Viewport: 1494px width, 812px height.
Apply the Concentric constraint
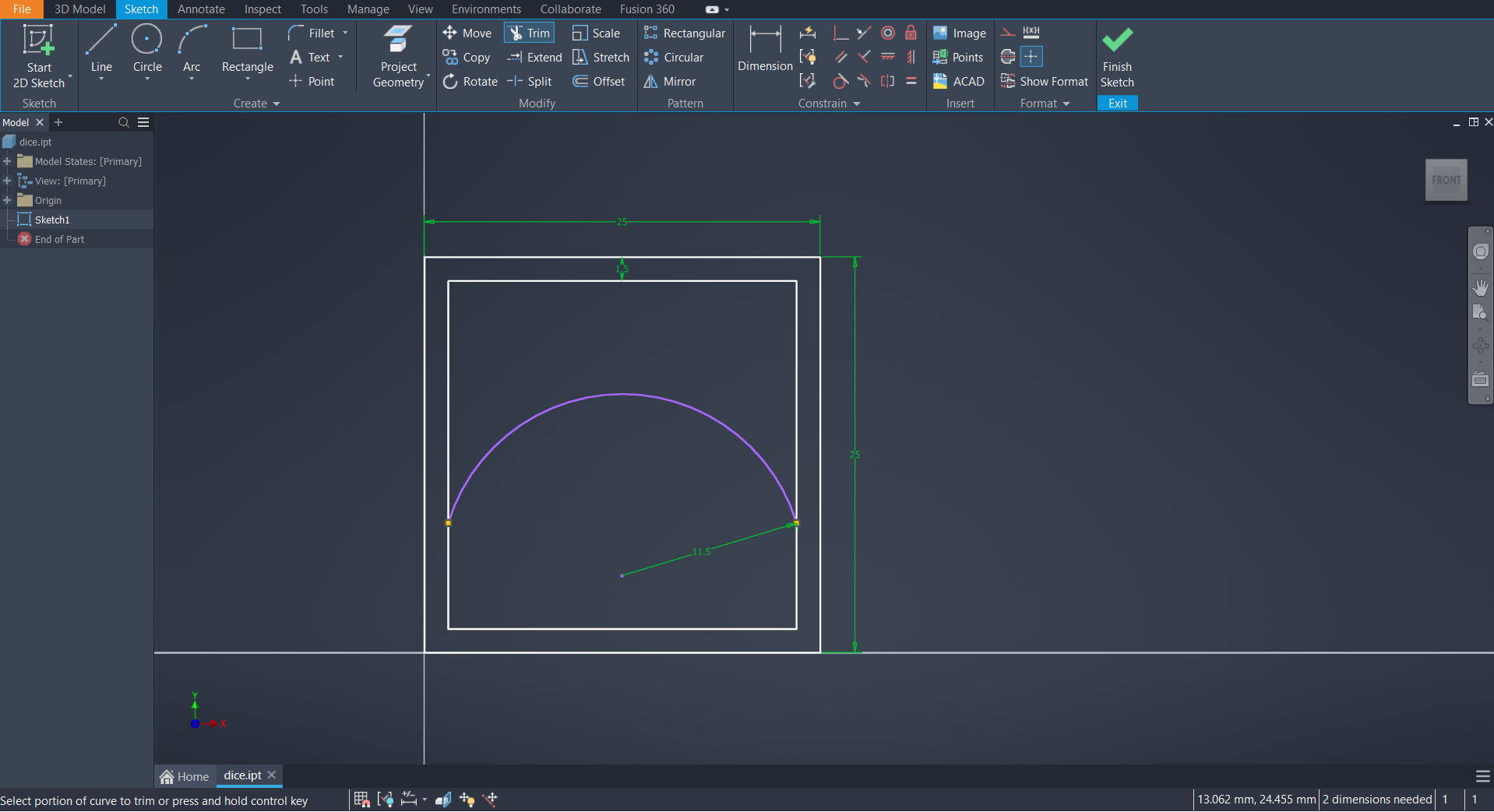(887, 33)
